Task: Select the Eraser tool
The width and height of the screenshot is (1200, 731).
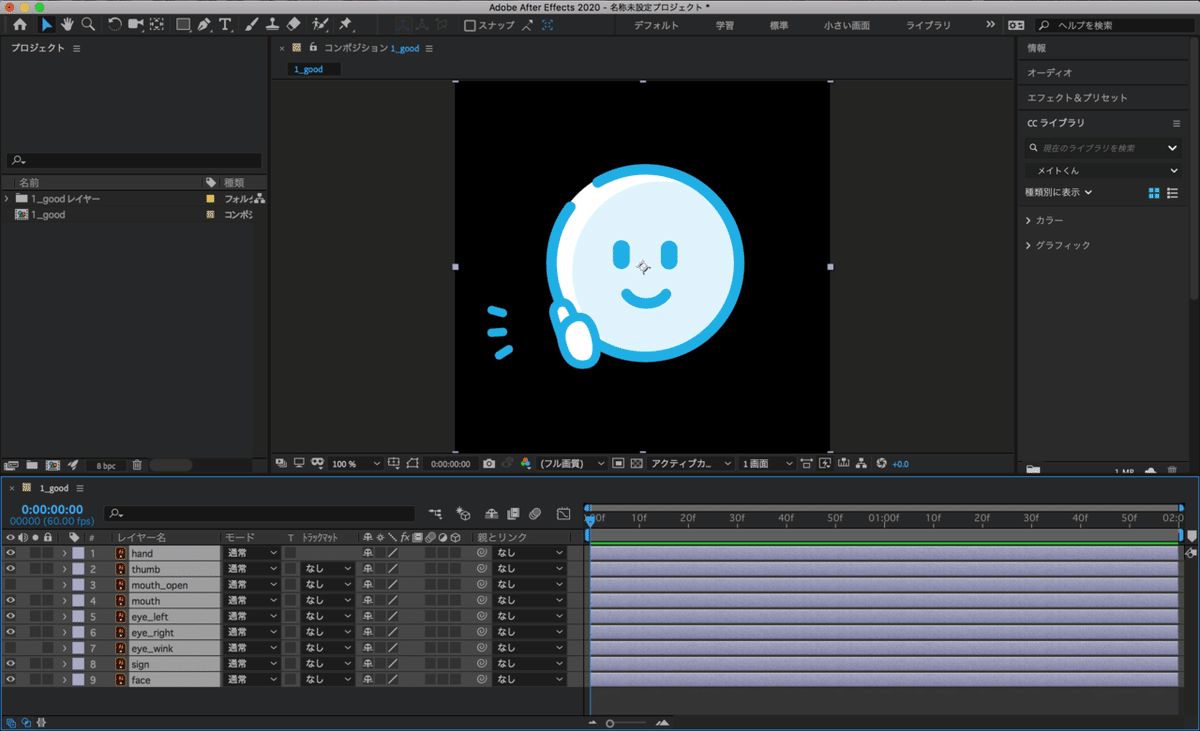Action: 293,24
